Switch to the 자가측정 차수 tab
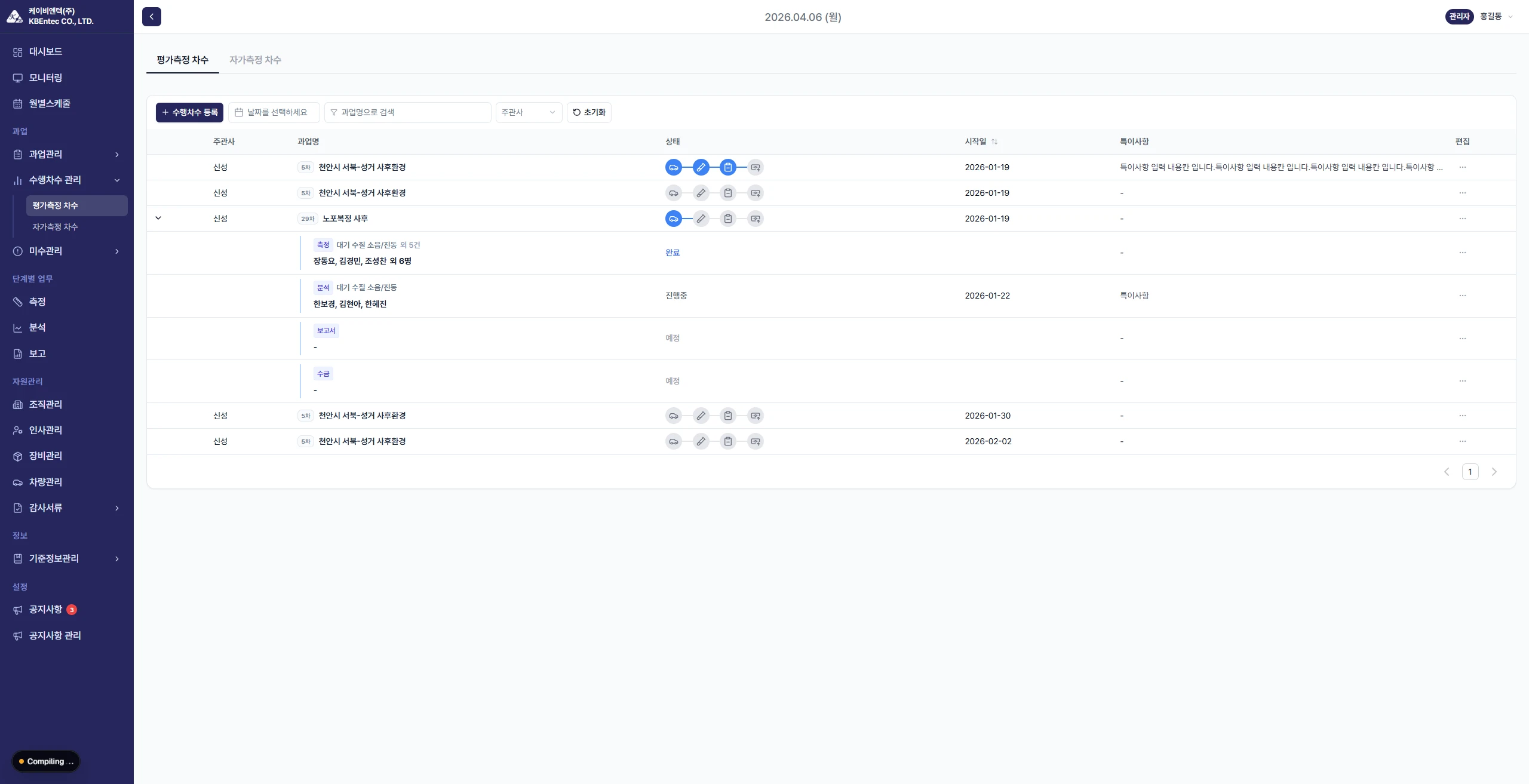 pos(255,60)
